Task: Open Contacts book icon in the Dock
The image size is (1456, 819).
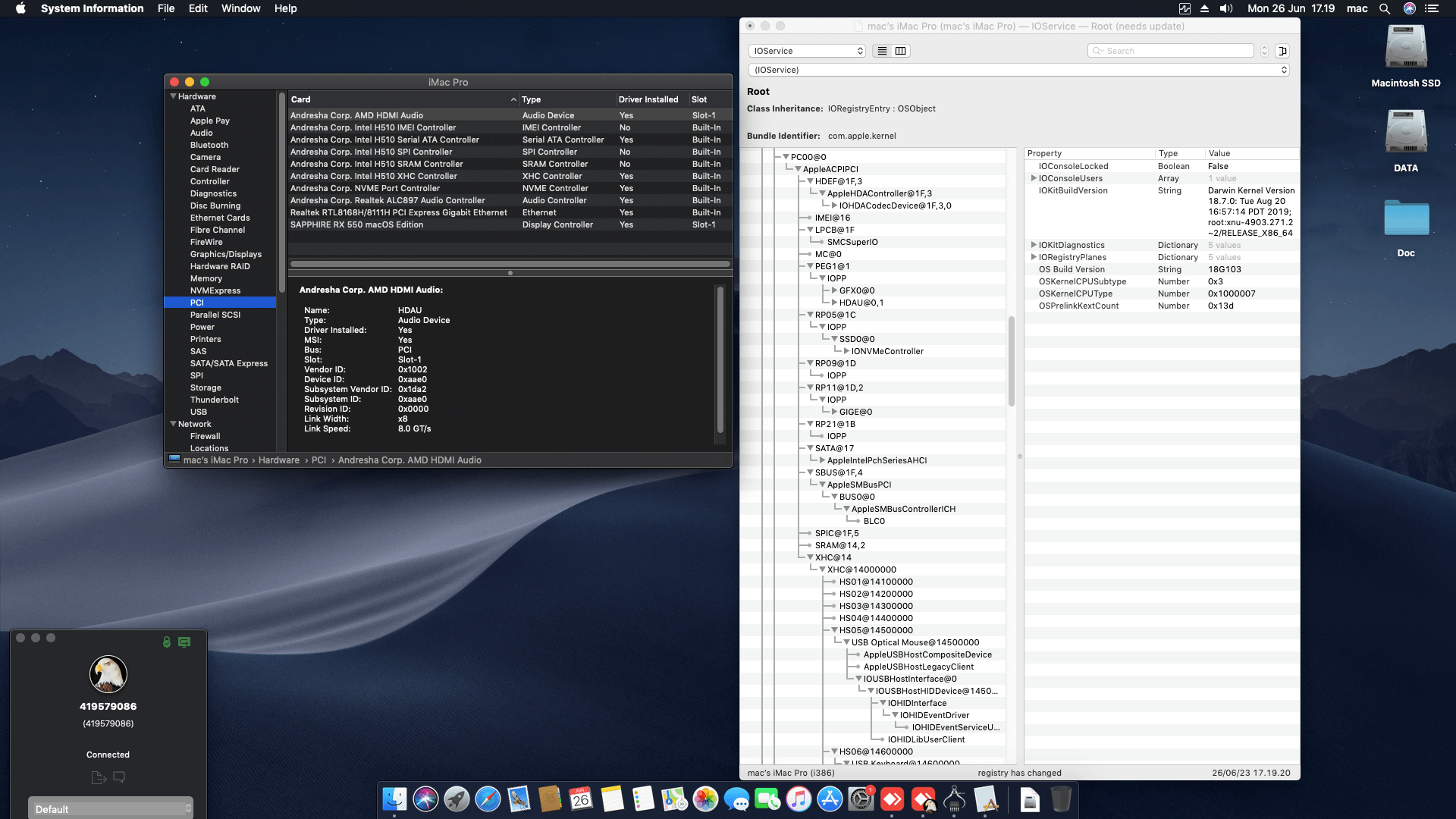Action: (550, 799)
